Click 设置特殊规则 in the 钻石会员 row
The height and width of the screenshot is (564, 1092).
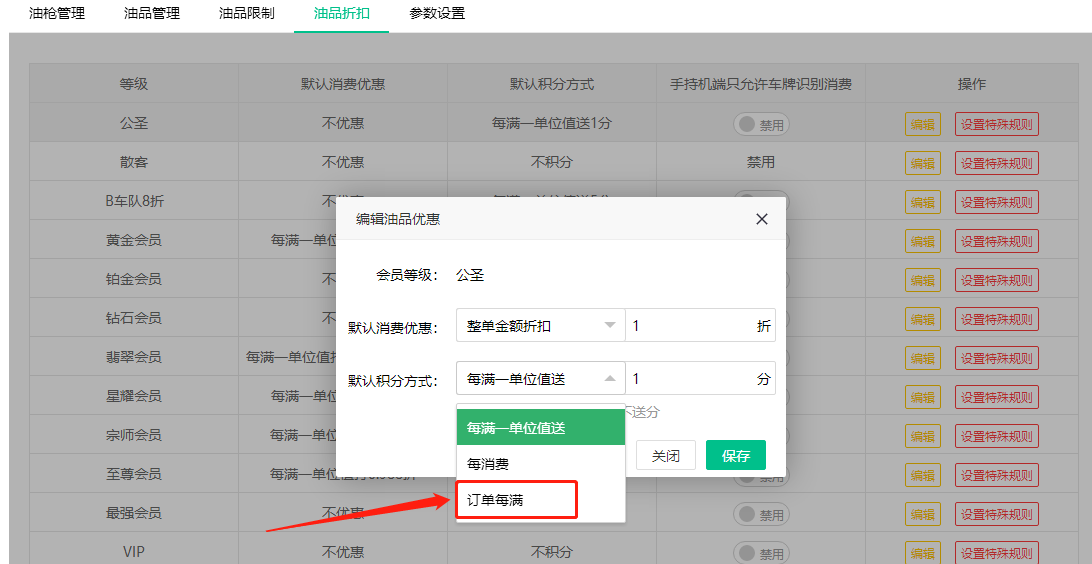[996, 319]
